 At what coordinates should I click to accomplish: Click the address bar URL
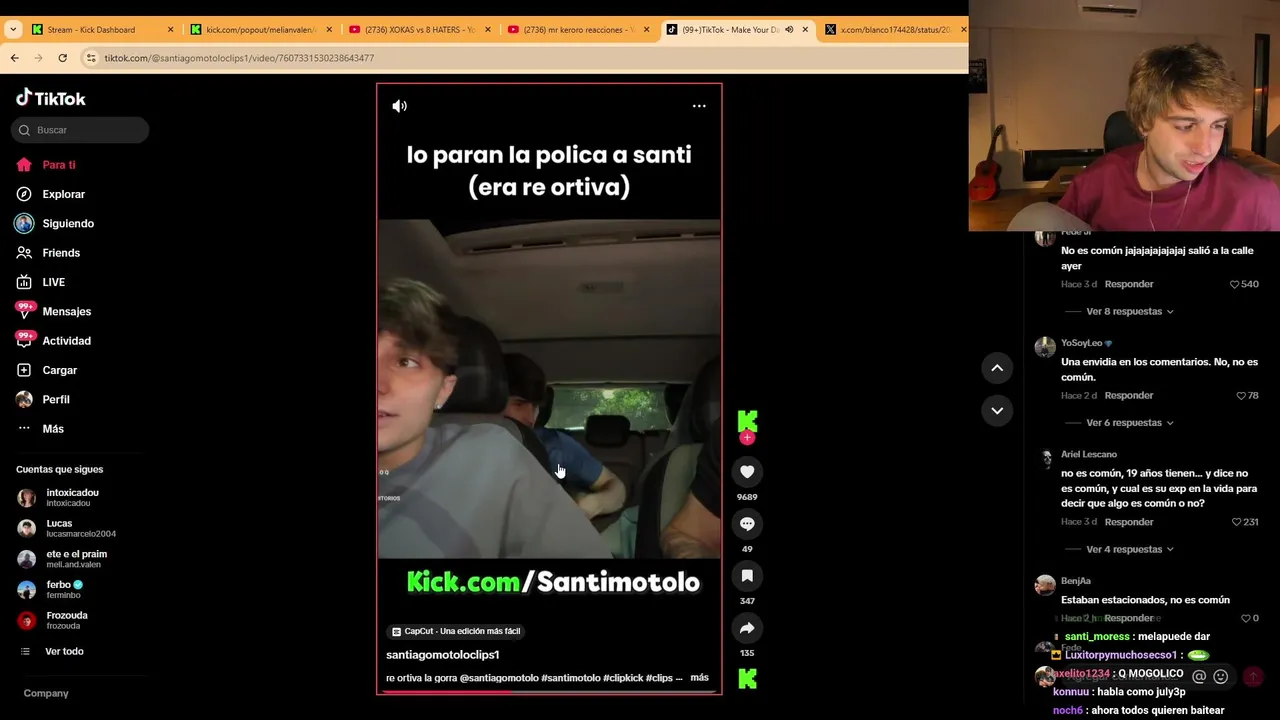(239, 58)
